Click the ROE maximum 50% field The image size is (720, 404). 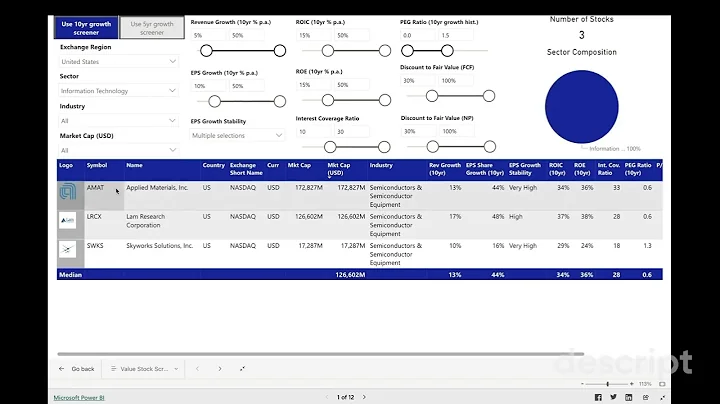[x=352, y=85]
